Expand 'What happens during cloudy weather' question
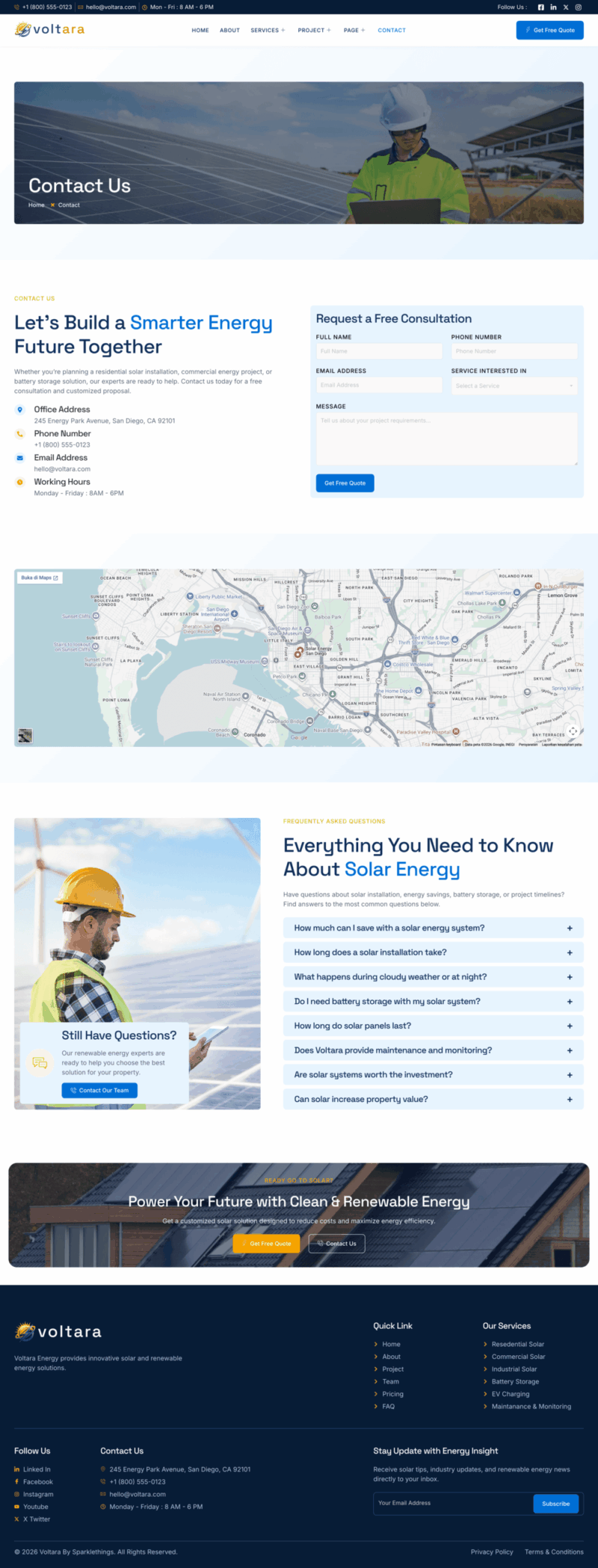598x1568 pixels. tap(434, 977)
